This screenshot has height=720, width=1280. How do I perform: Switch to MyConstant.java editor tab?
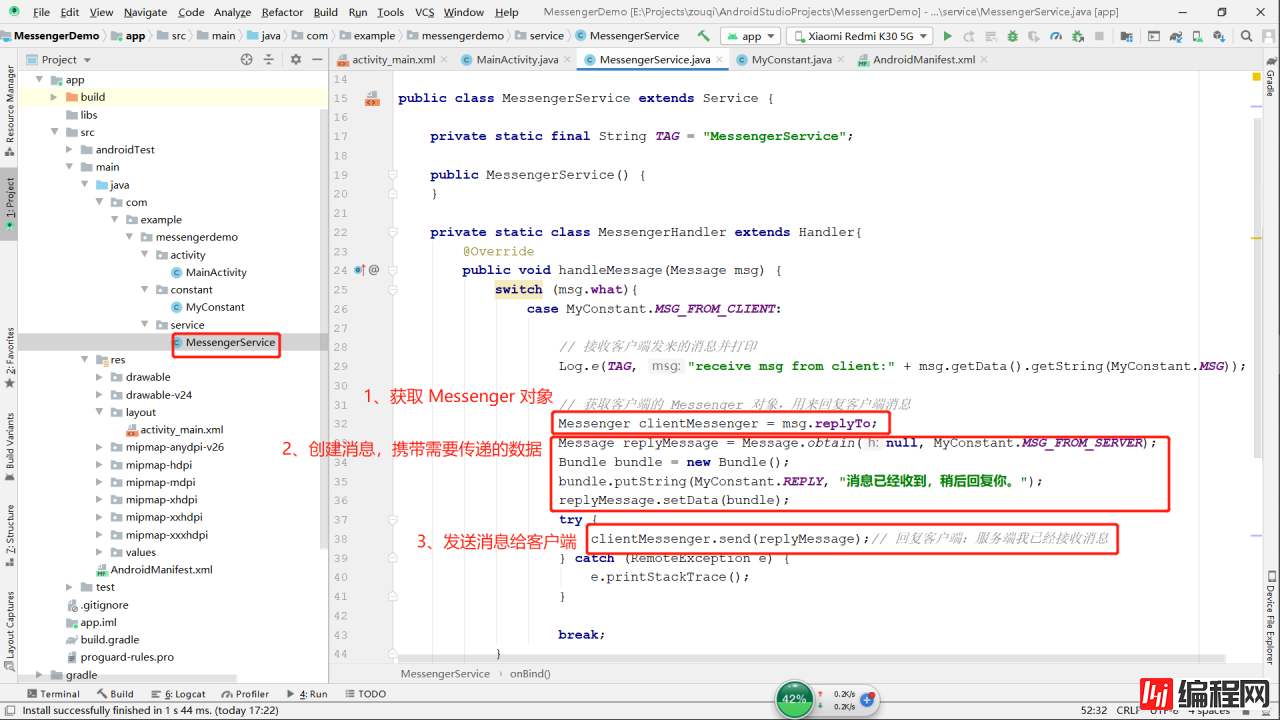791,60
